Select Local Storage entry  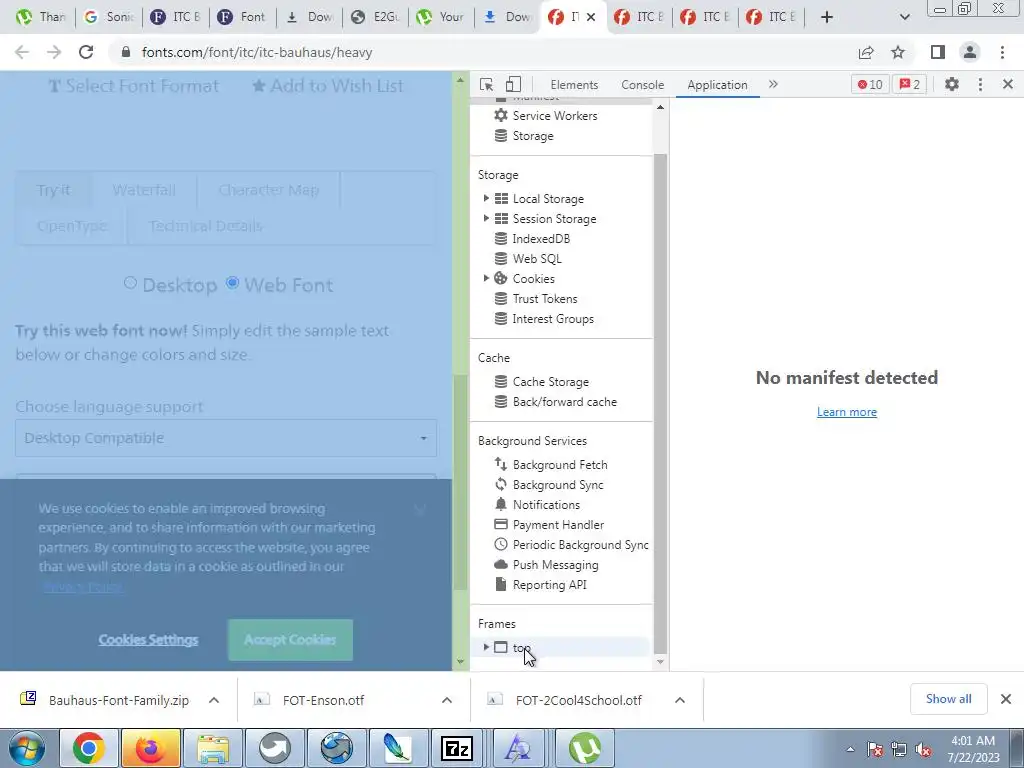(548, 199)
